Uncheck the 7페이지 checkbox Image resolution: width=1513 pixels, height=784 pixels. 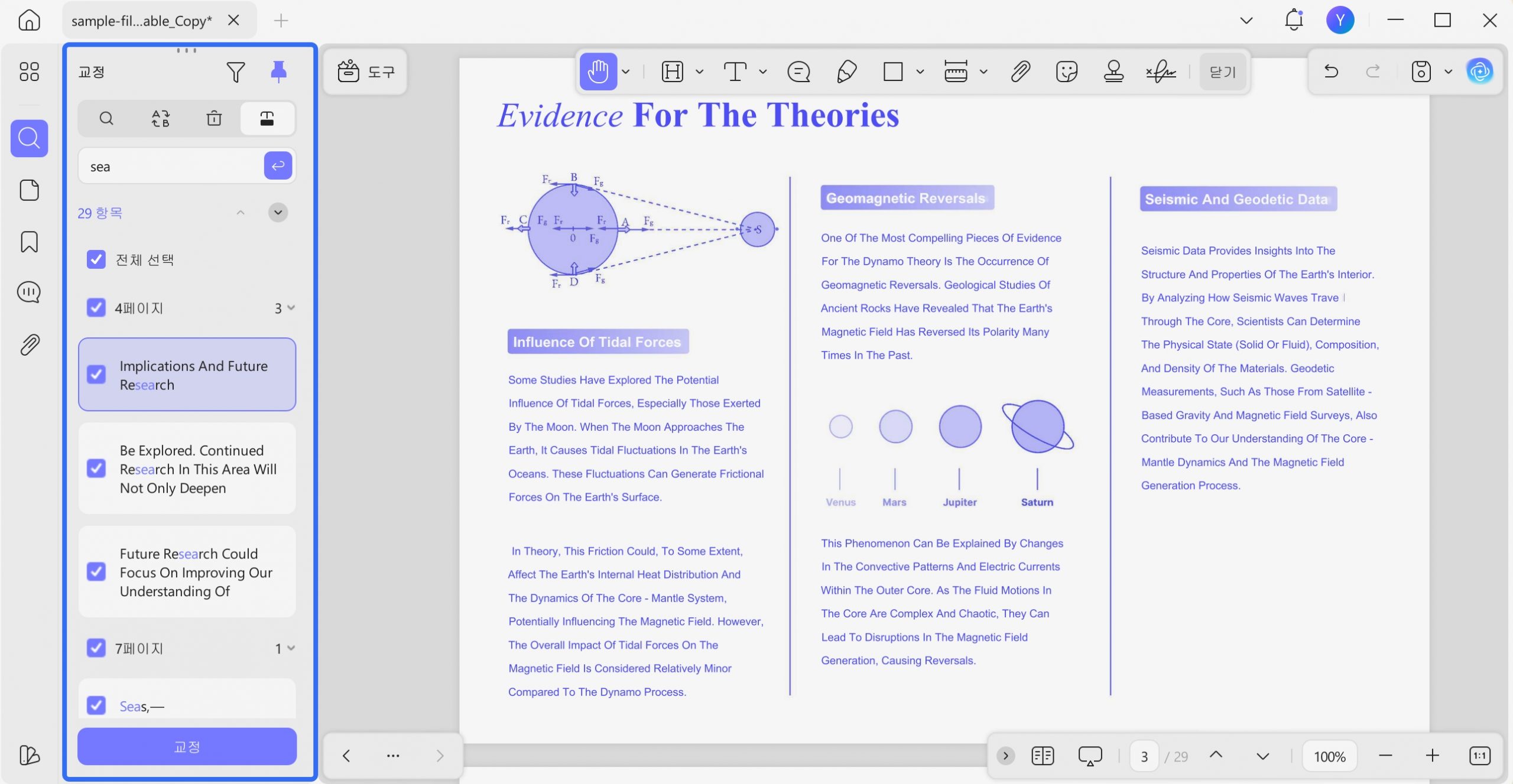96,648
